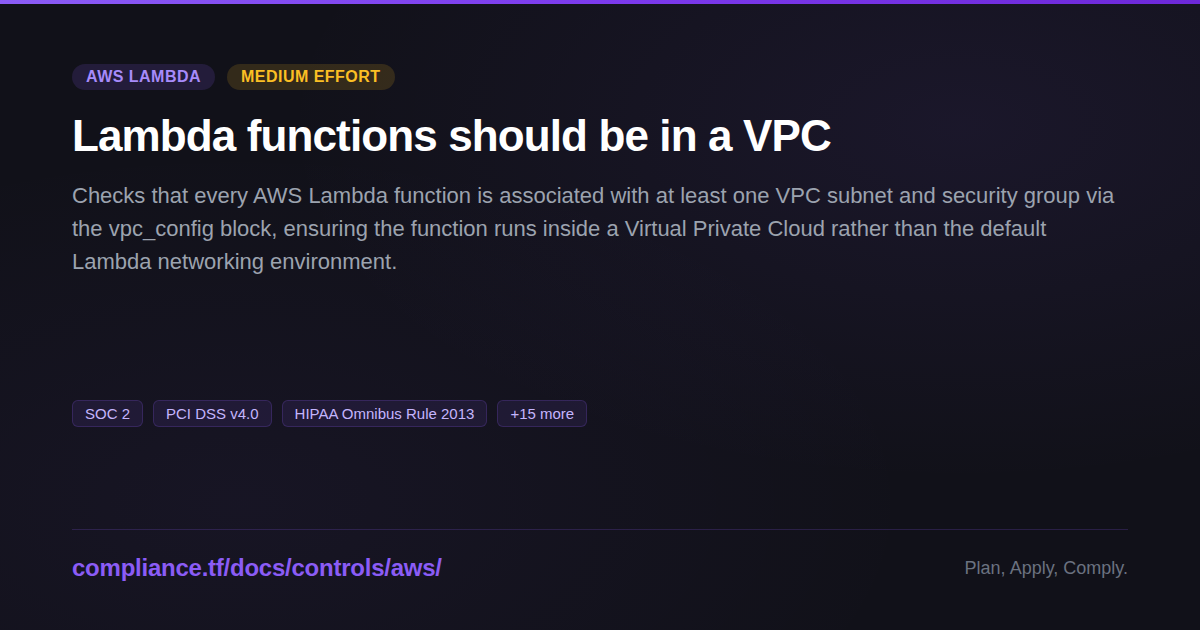Click the Plan, Apply, Comply tagline
The width and height of the screenshot is (1200, 630).
(1045, 568)
